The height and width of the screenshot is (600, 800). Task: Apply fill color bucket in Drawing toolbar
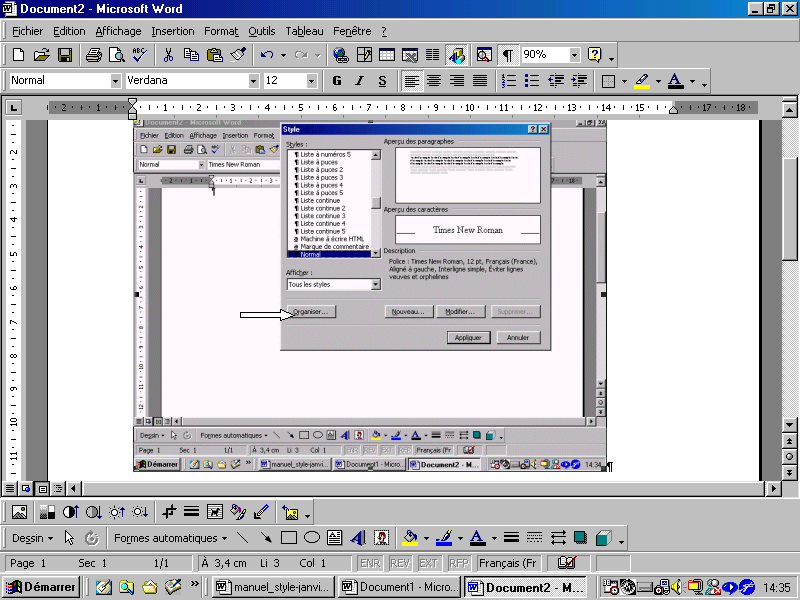(x=411, y=538)
